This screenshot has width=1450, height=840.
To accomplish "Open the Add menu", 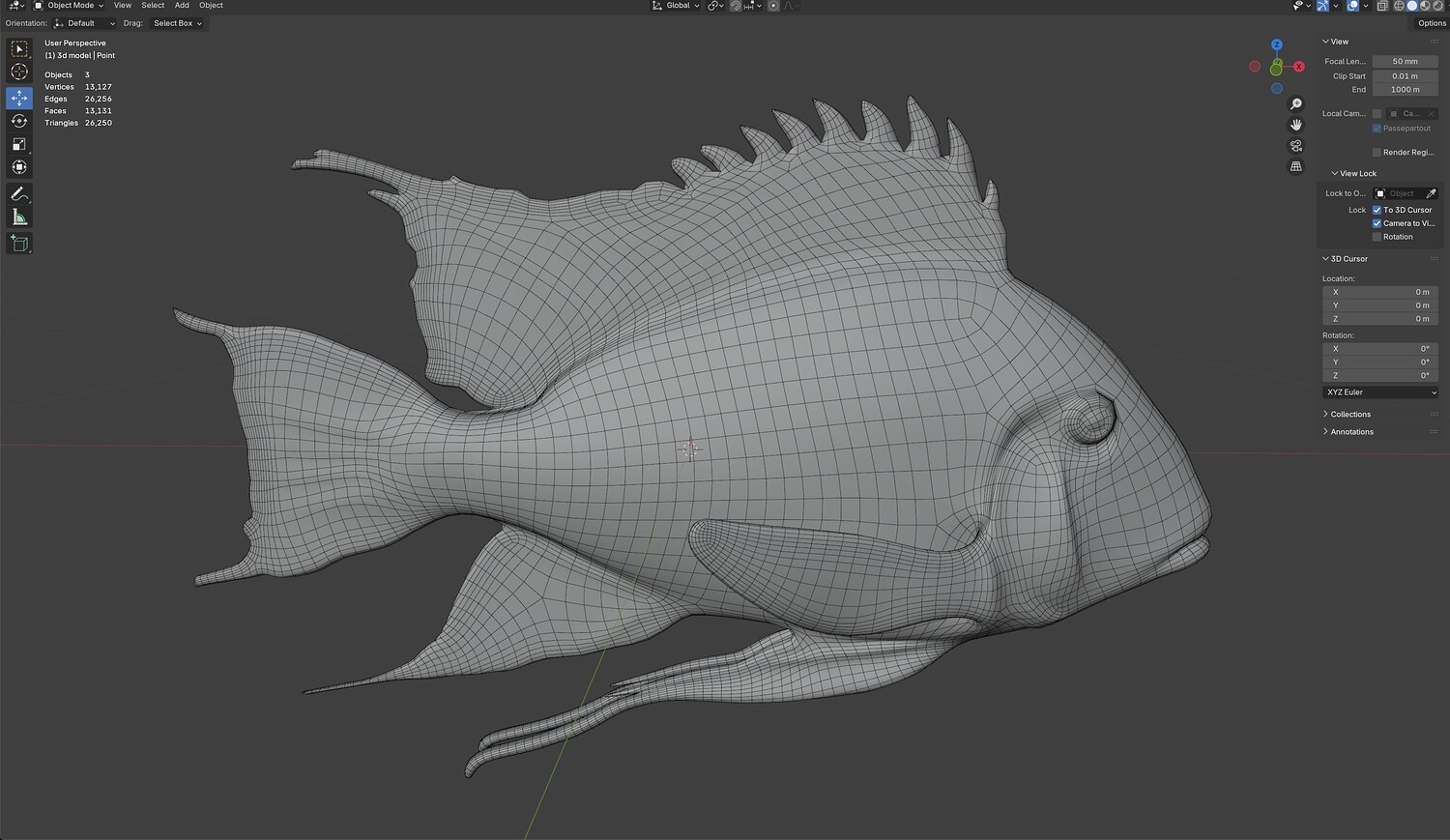I will tap(182, 6).
